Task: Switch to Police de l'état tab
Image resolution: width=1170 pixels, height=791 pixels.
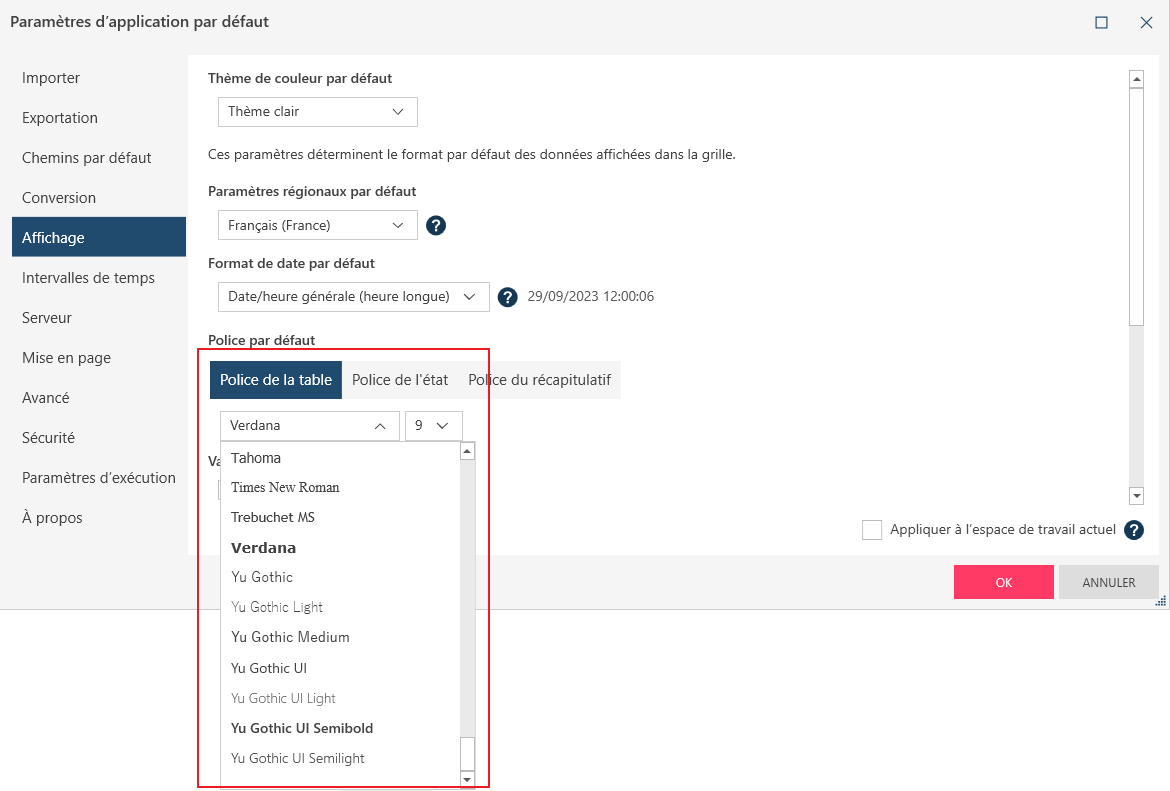Action: (x=400, y=380)
